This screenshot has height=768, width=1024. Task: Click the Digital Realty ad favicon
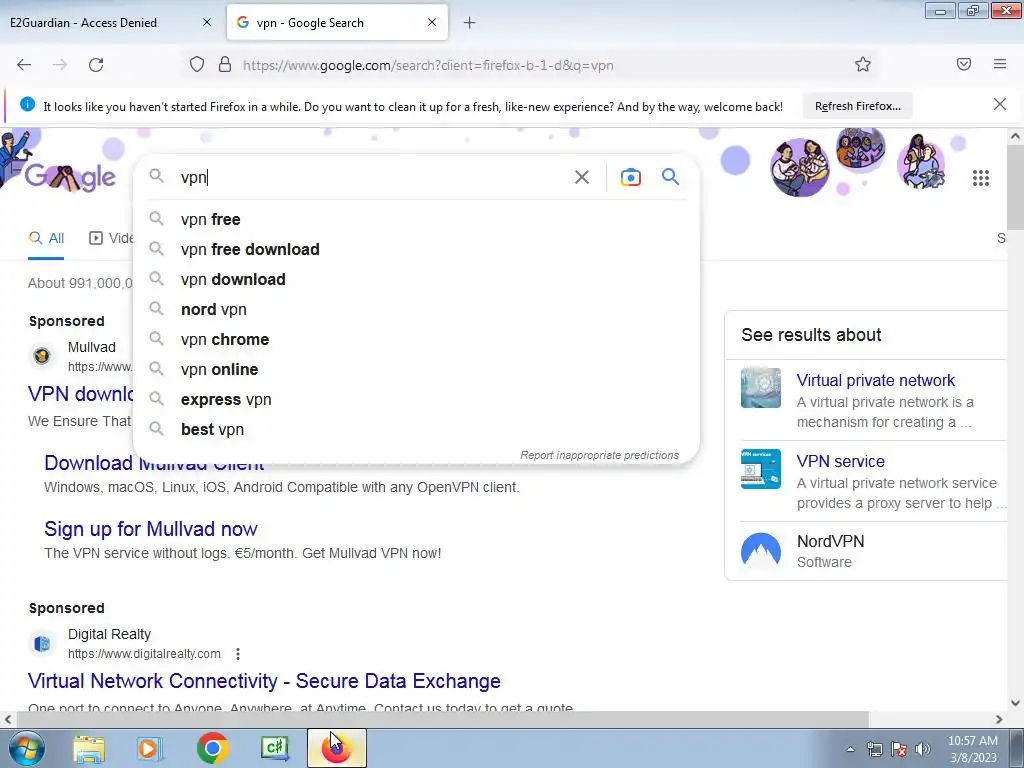[42, 643]
